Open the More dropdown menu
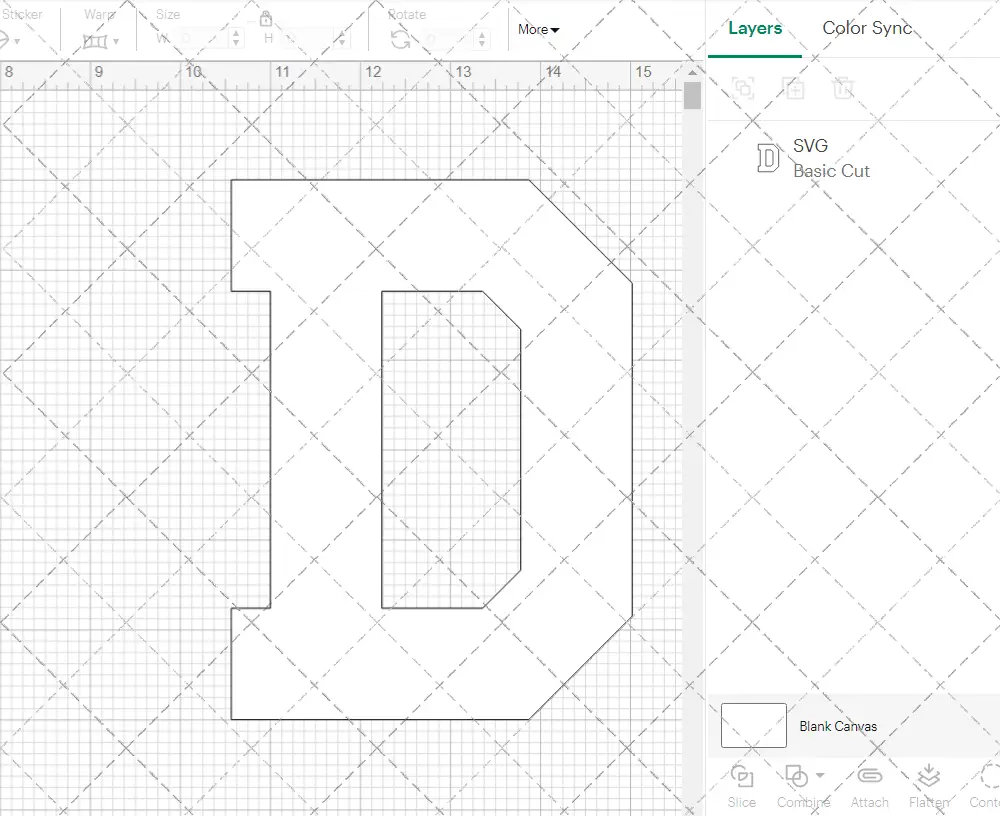 [538, 29]
